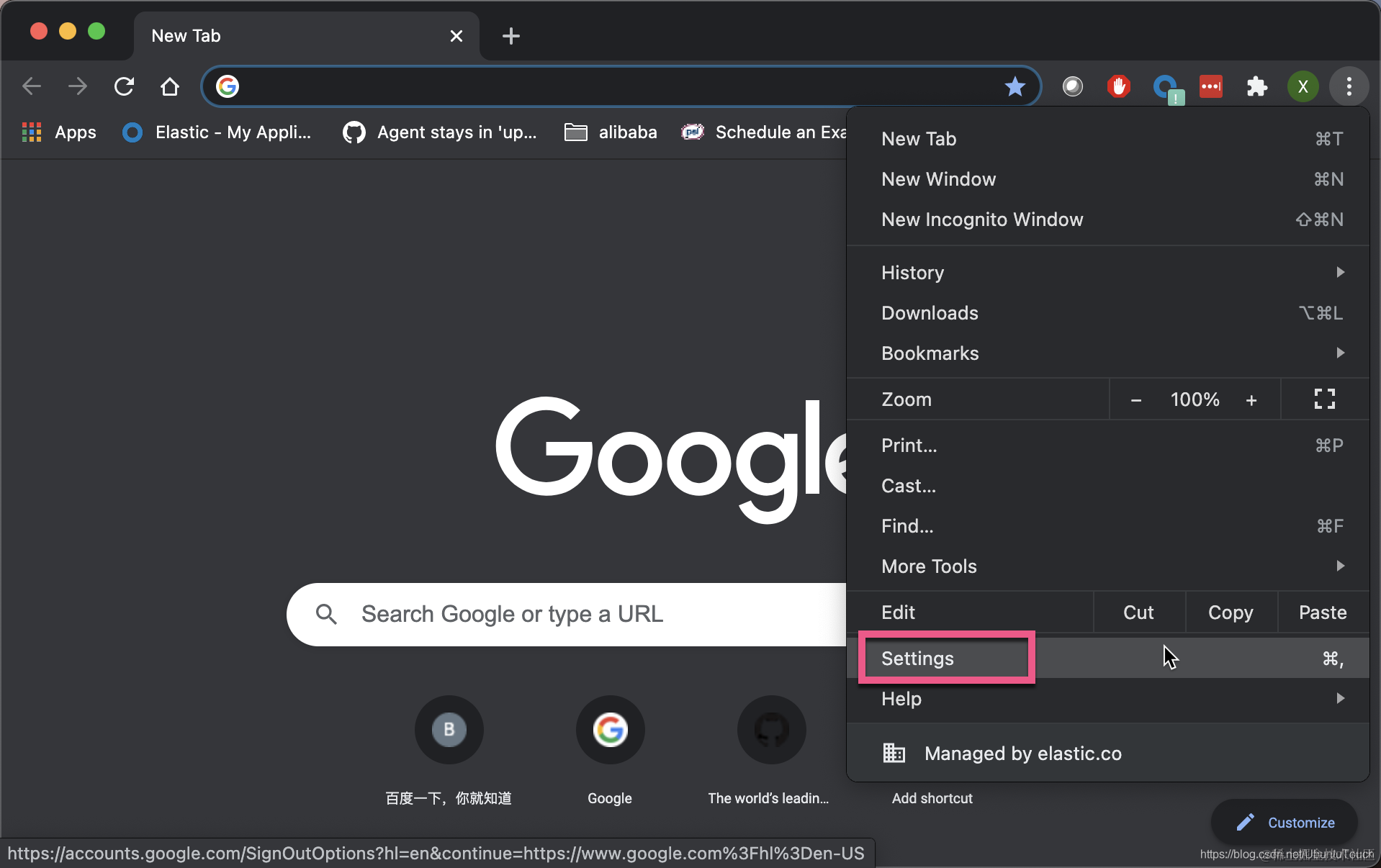Screen dimensions: 1381x868
Task: Bookmark this tab with the star icon
Action: click(x=1015, y=86)
